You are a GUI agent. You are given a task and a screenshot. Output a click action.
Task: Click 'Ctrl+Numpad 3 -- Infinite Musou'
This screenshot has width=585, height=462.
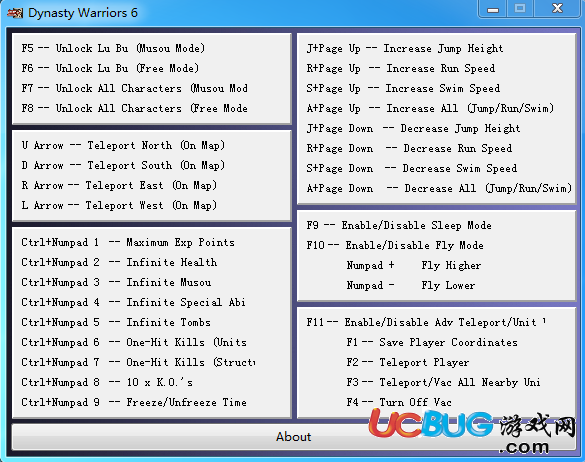pyautogui.click(x=116, y=282)
